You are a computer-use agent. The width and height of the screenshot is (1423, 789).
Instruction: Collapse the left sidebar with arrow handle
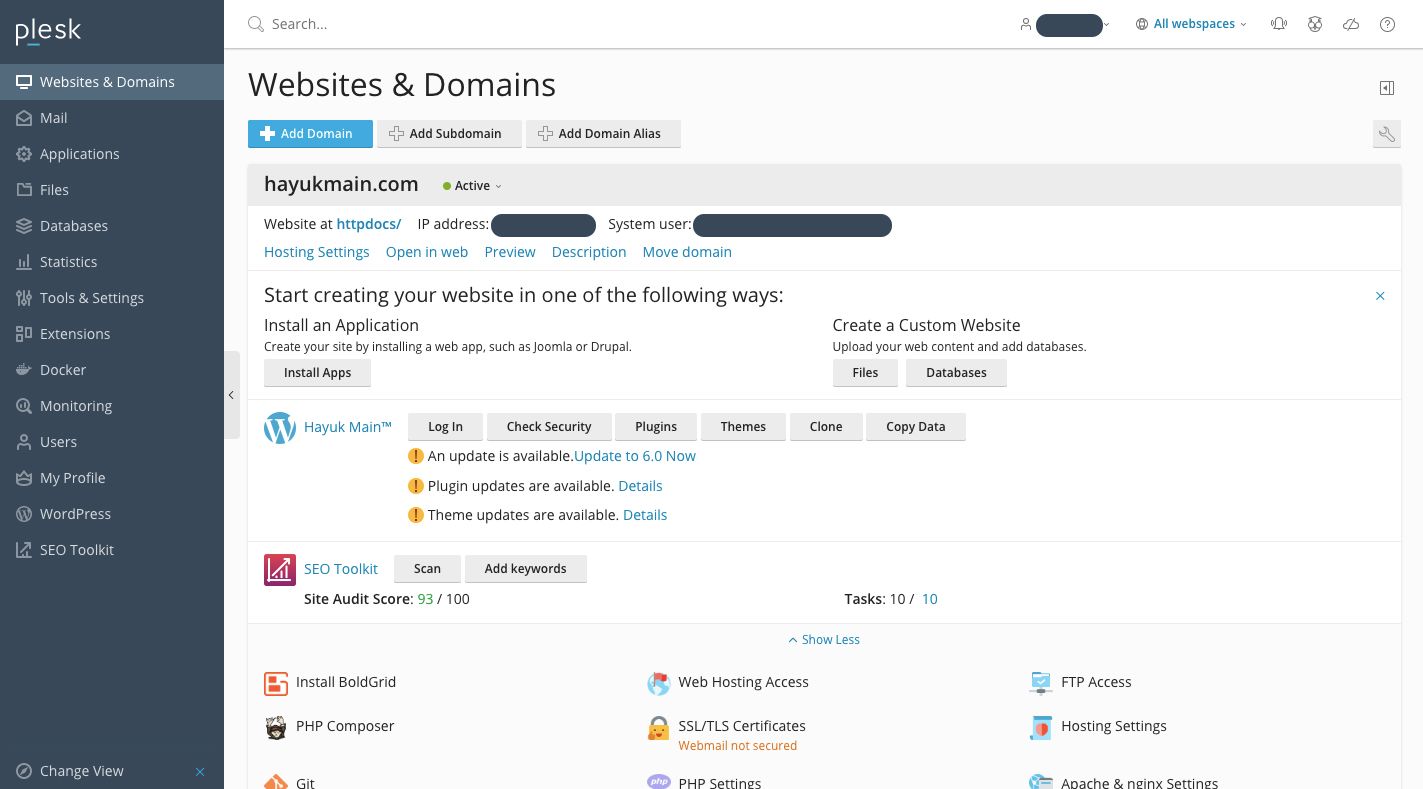(x=231, y=395)
